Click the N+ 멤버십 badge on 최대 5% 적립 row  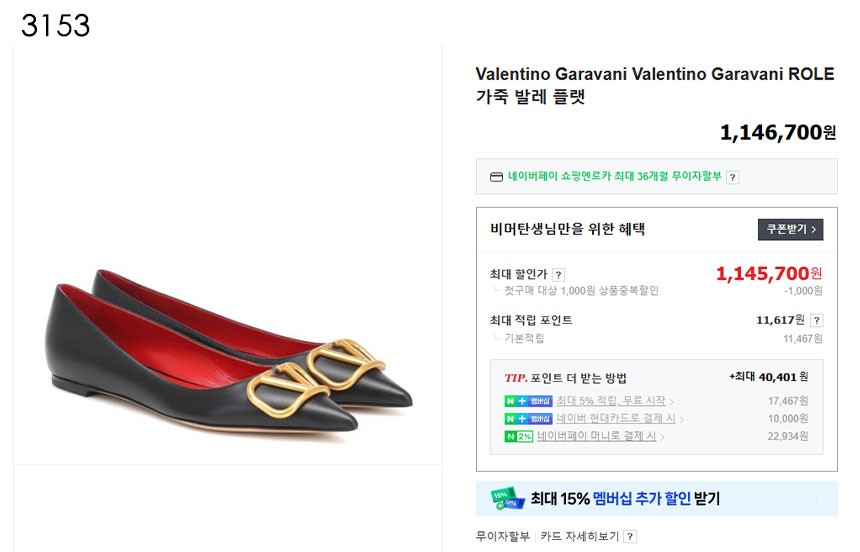(528, 401)
